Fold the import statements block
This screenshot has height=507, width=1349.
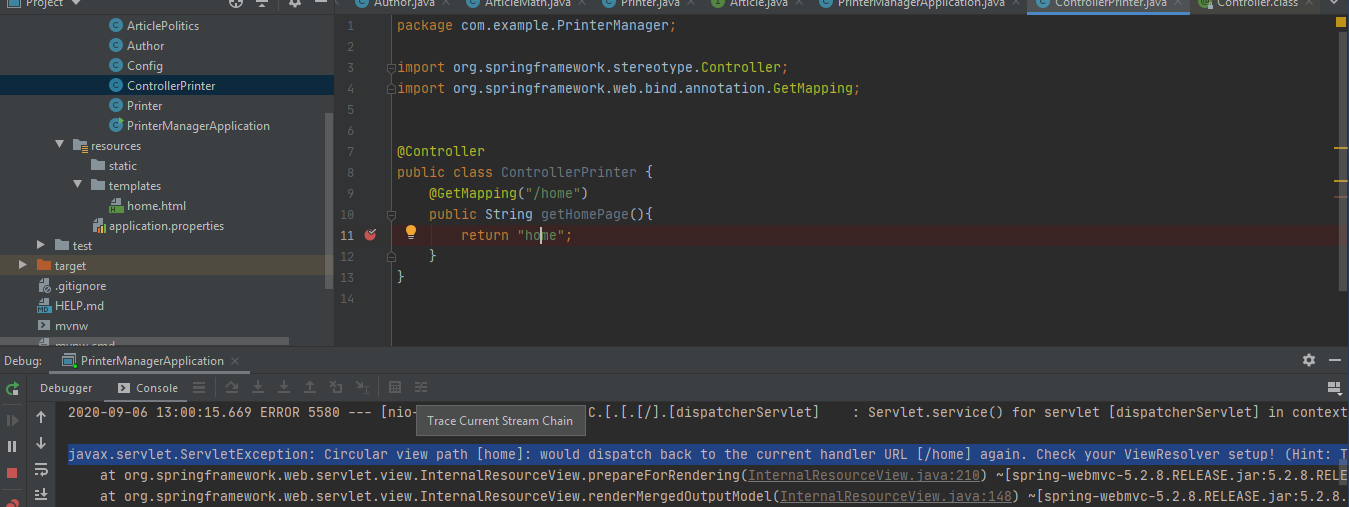tap(389, 67)
